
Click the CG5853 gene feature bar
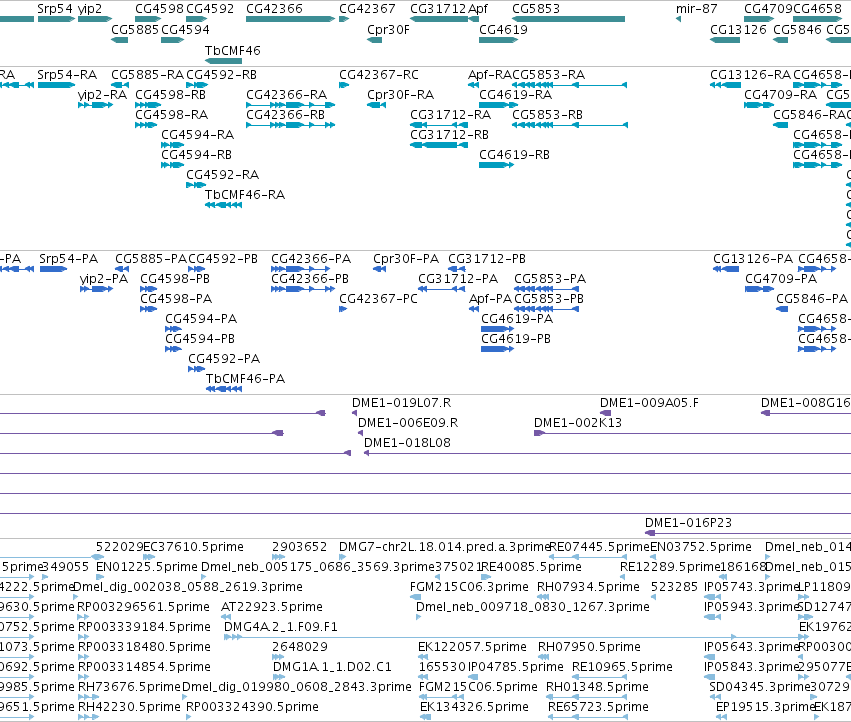[568, 19]
